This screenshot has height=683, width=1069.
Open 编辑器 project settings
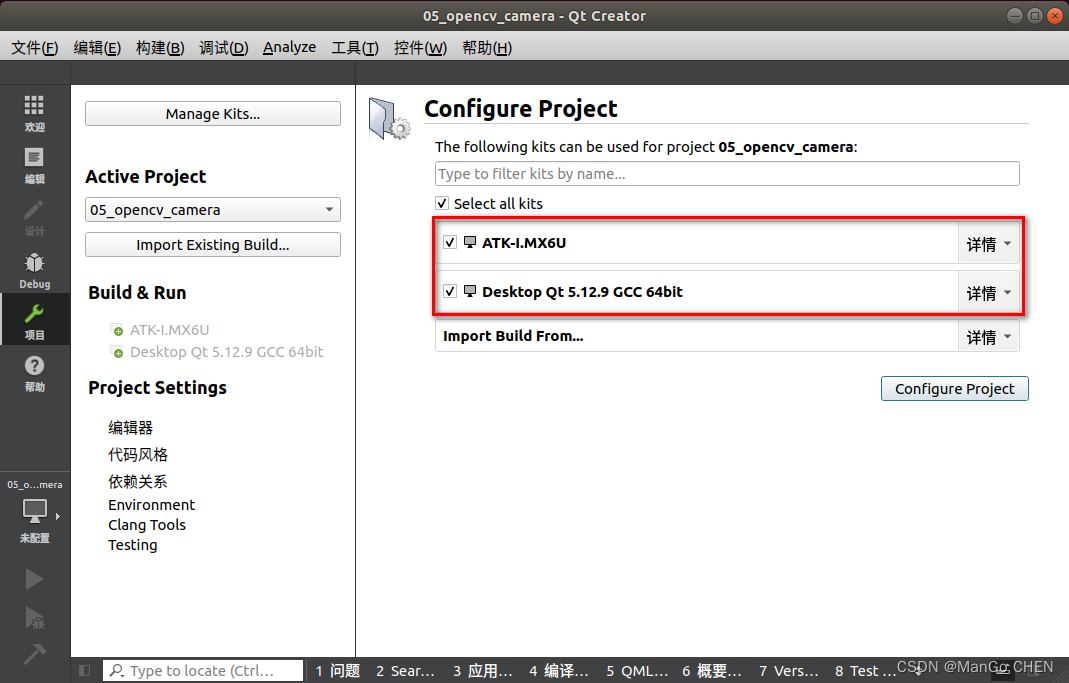[130, 427]
